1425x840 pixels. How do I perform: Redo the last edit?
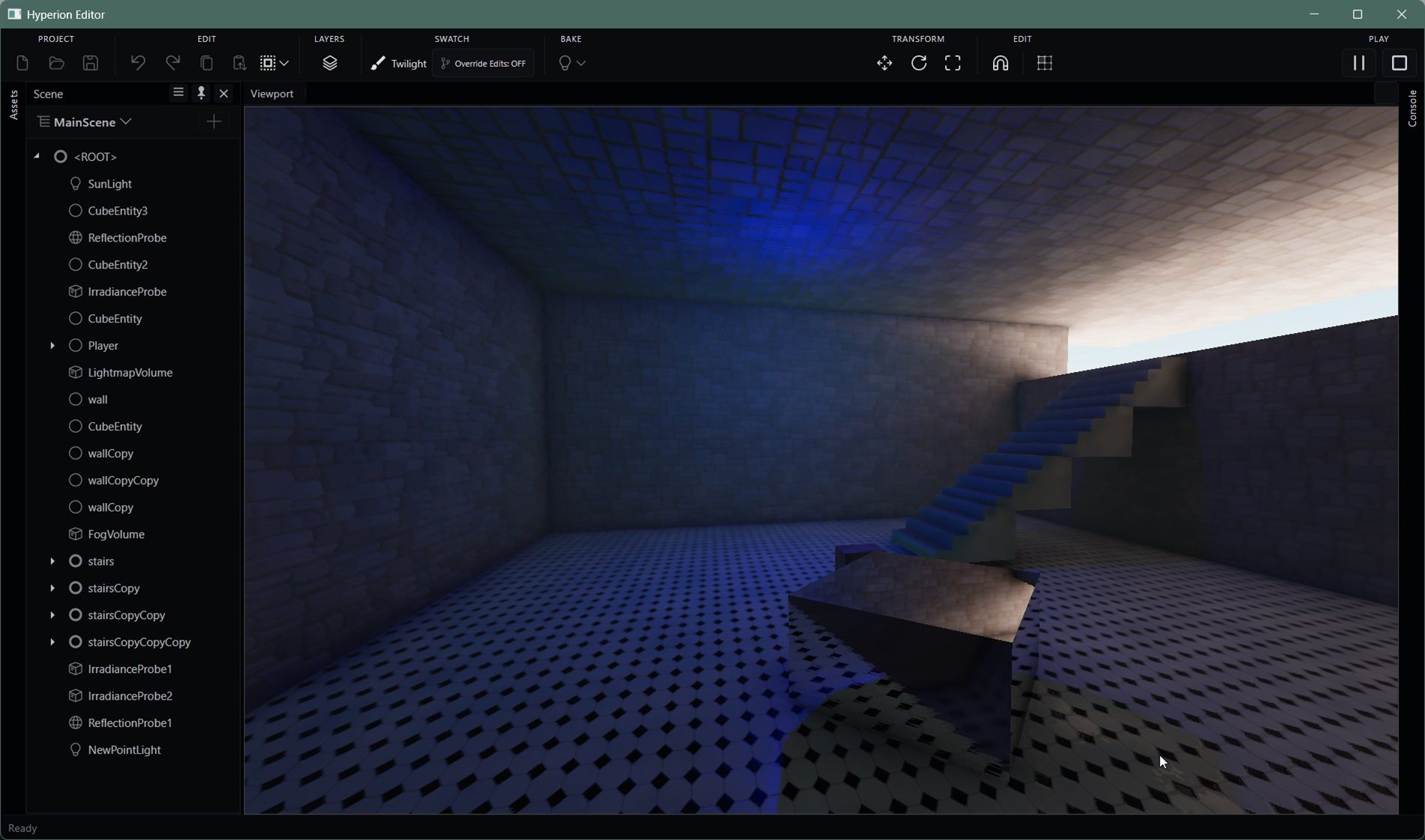point(172,64)
